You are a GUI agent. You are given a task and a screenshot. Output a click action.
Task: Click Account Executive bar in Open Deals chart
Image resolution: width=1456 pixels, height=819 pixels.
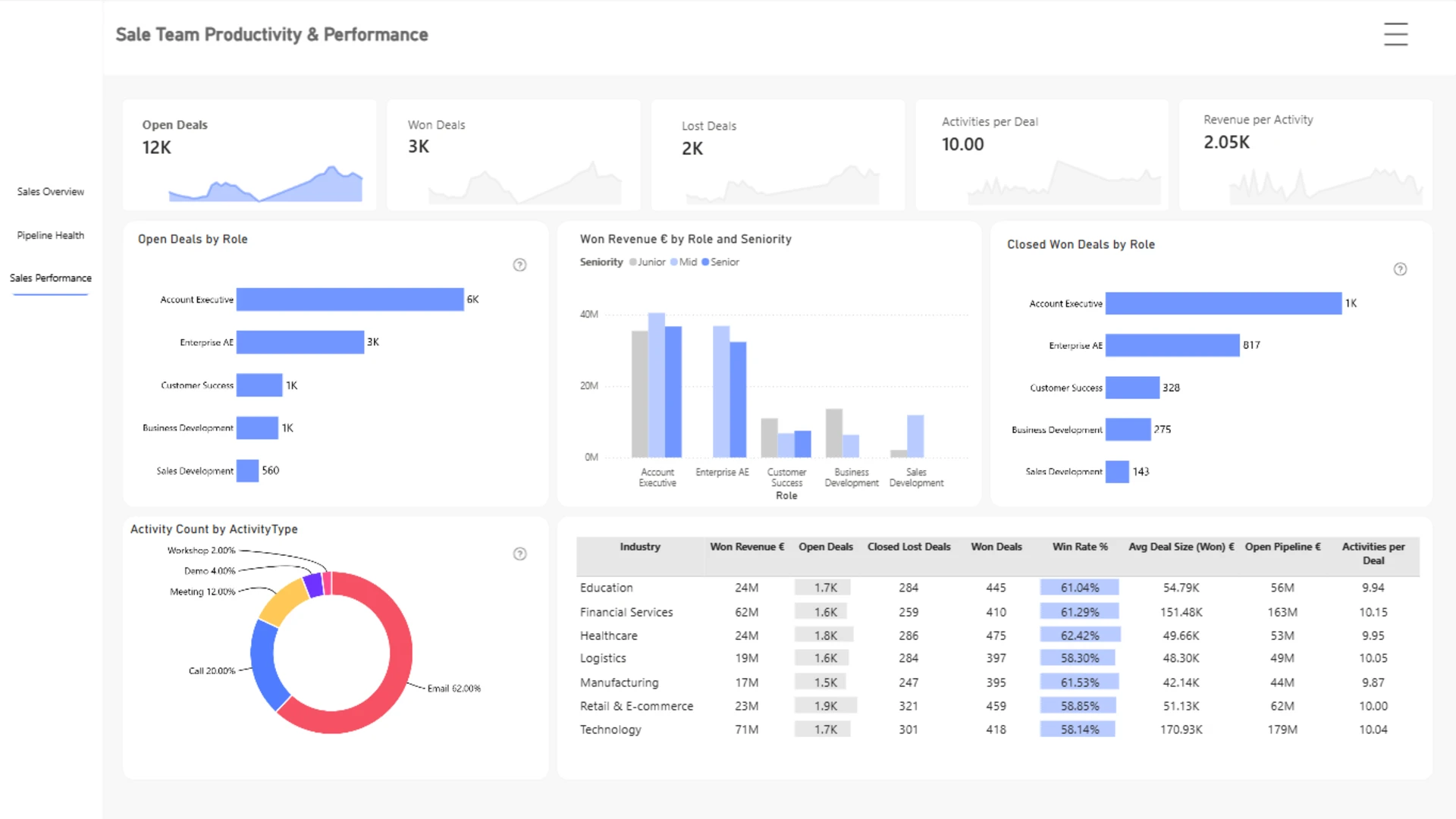pyautogui.click(x=350, y=300)
